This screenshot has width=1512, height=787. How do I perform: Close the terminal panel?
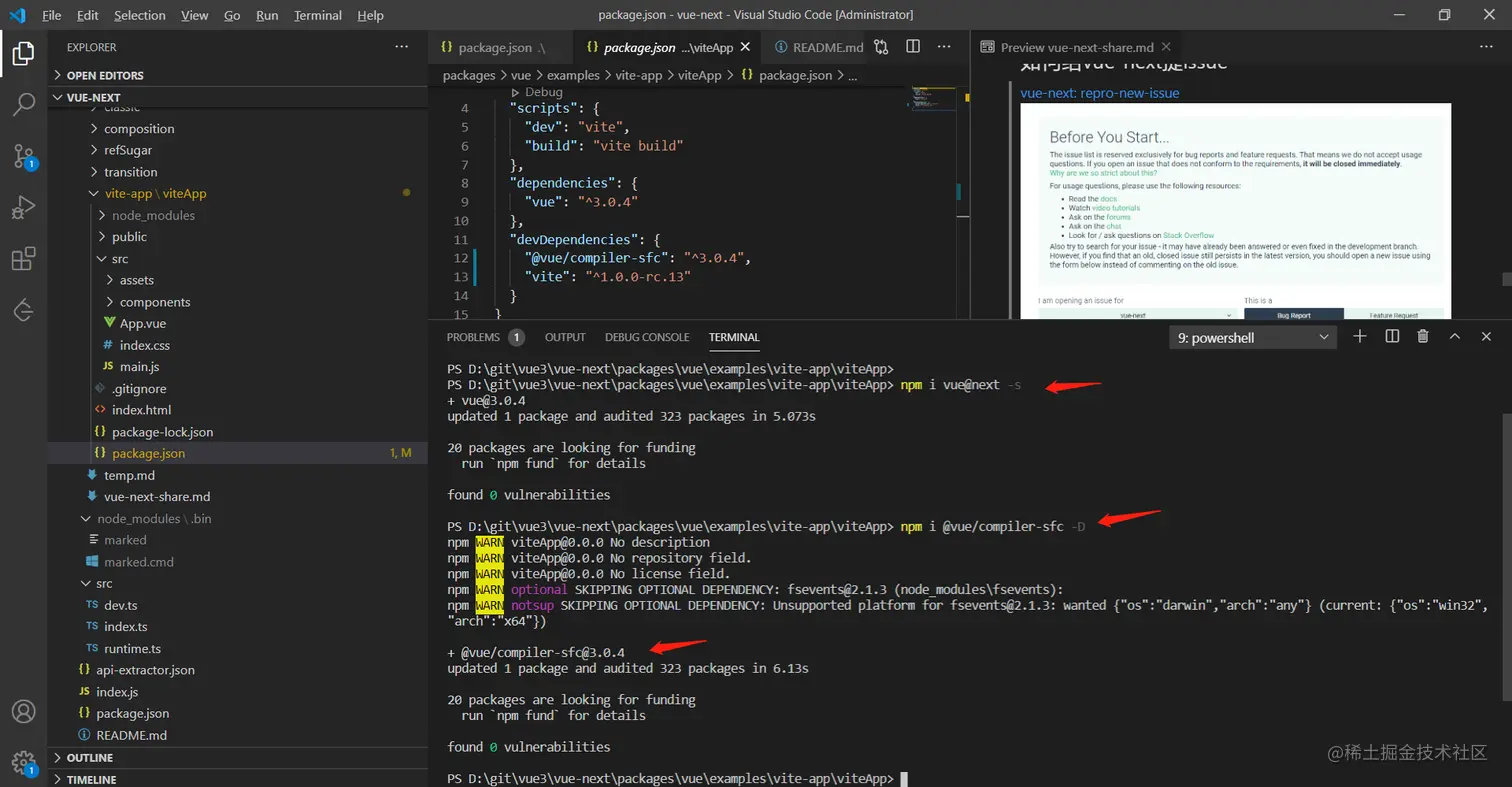(1487, 337)
